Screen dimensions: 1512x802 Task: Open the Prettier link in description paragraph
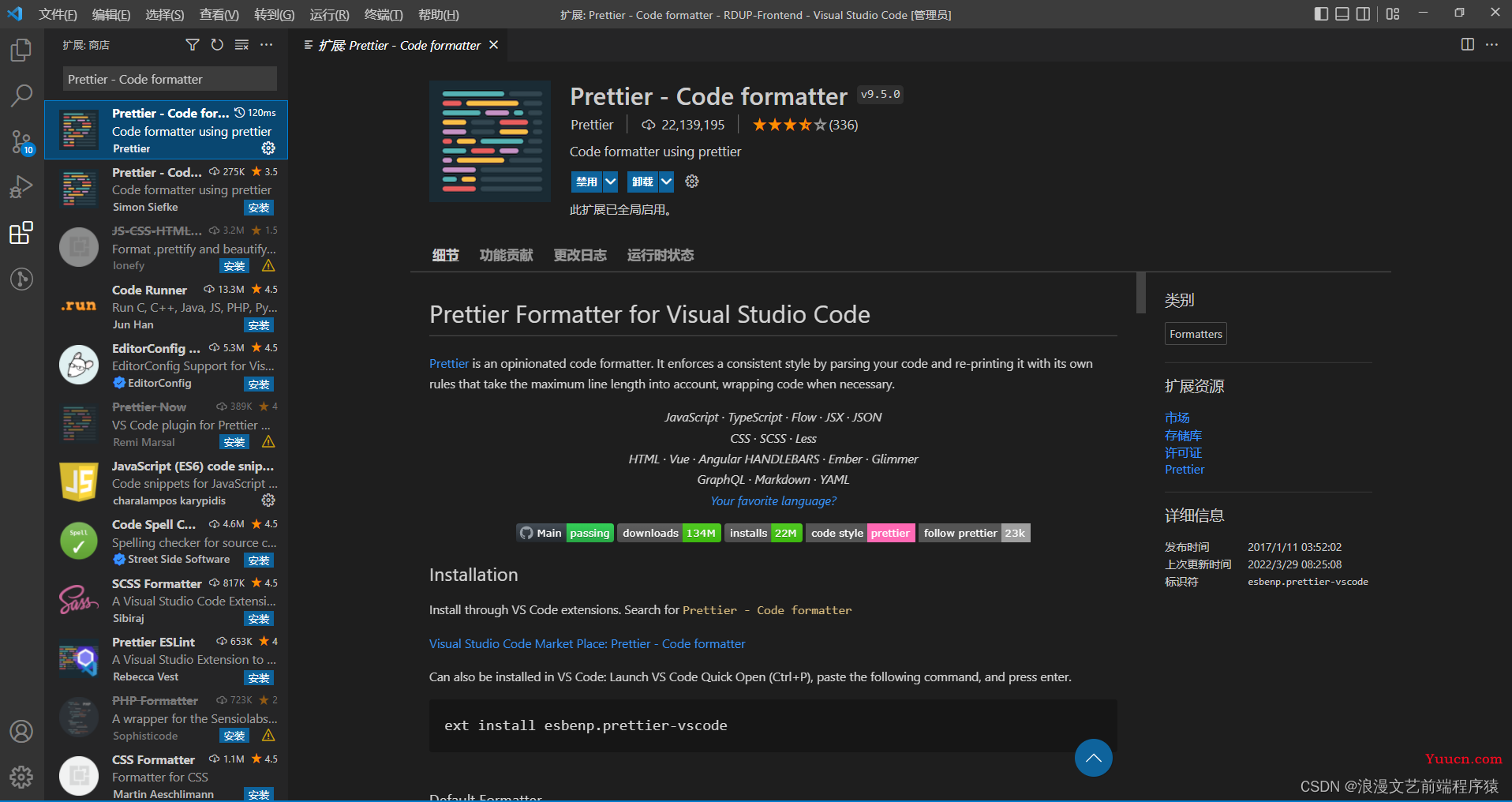pyautogui.click(x=449, y=363)
